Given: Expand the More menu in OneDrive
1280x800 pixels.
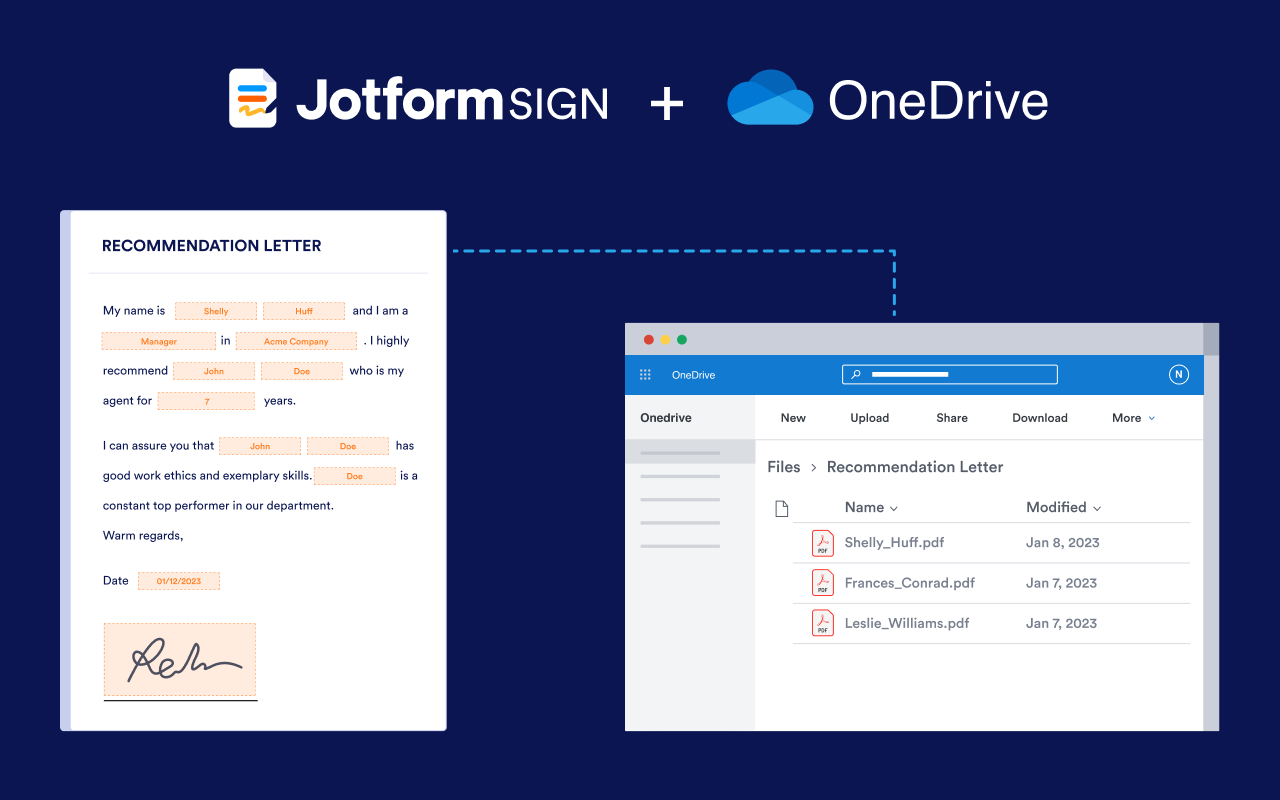Looking at the screenshot, I should click(x=1132, y=417).
